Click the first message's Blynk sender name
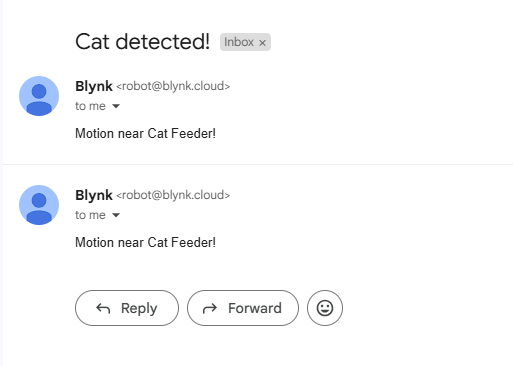Image resolution: width=513 pixels, height=366 pixels. 94,86
